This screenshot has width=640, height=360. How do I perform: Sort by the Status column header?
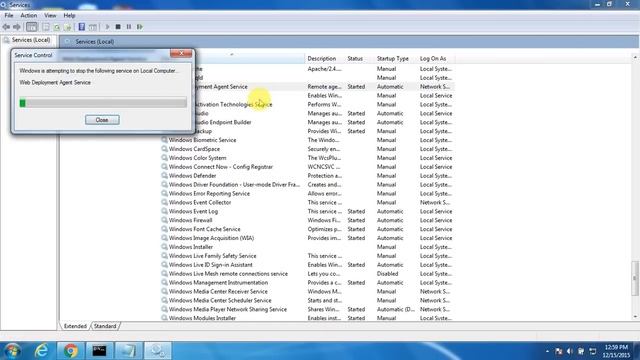pyautogui.click(x=355, y=59)
